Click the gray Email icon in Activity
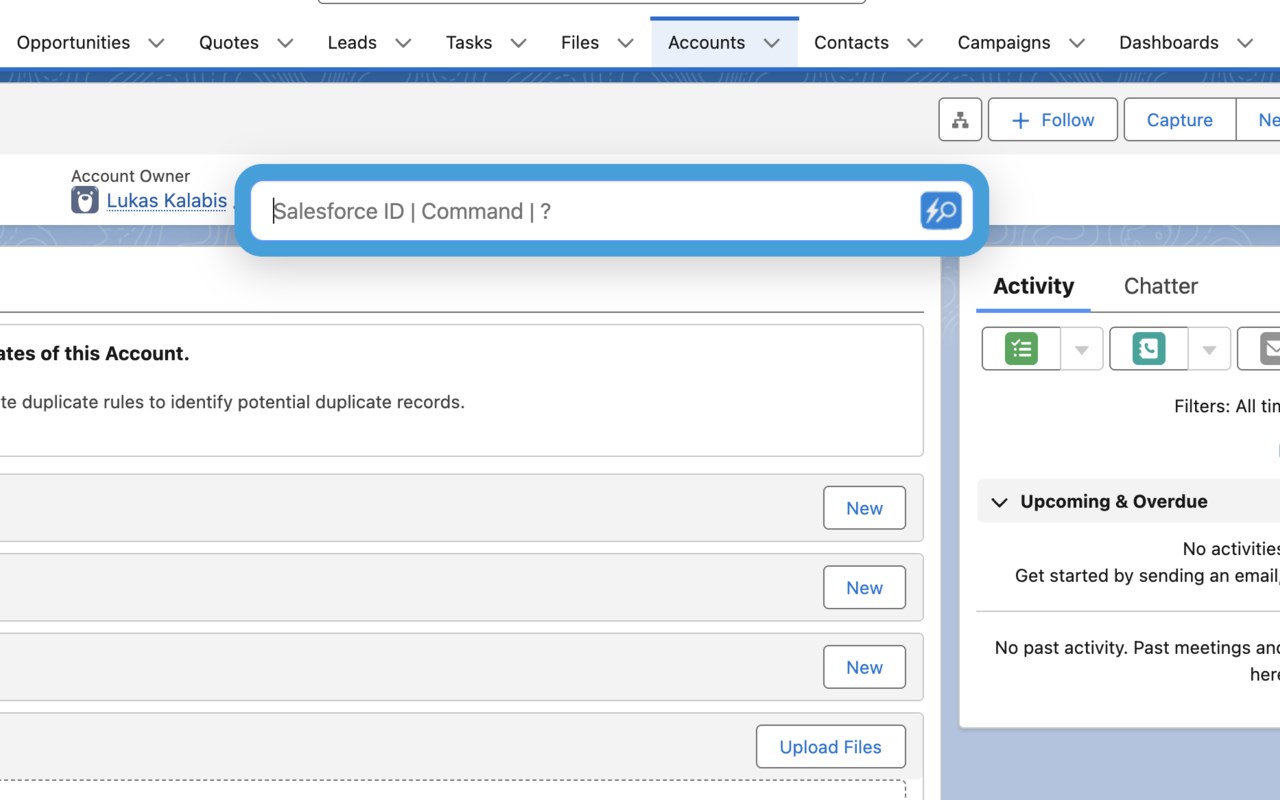This screenshot has height=800, width=1280. click(x=1268, y=349)
